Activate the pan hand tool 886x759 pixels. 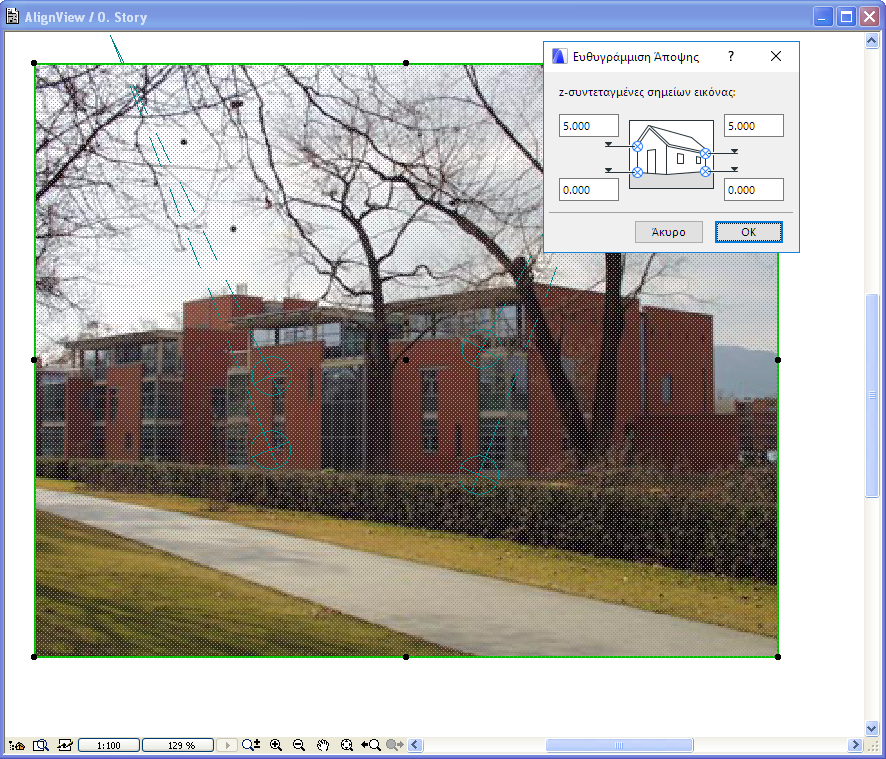tap(323, 745)
